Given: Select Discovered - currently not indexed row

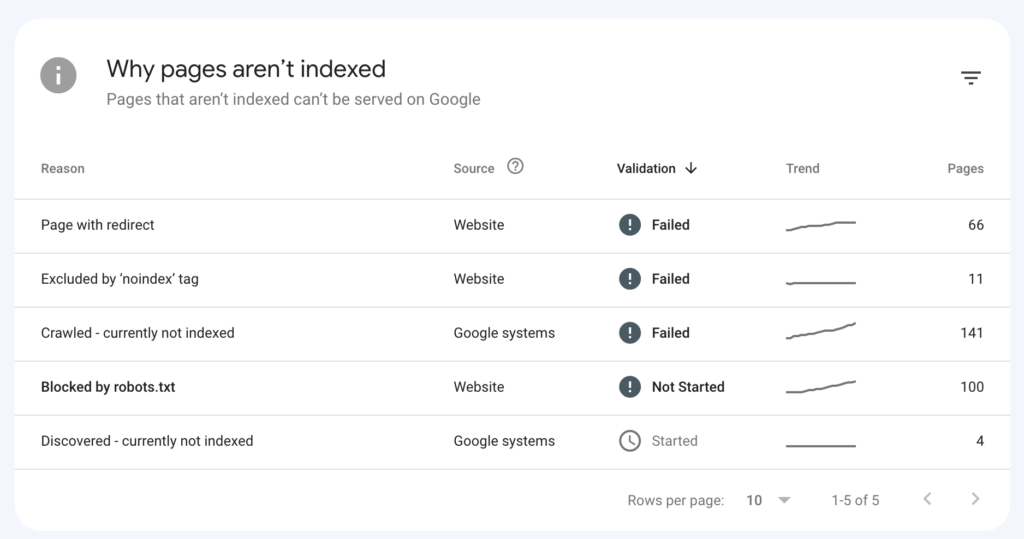Looking at the screenshot, I should pos(147,441).
